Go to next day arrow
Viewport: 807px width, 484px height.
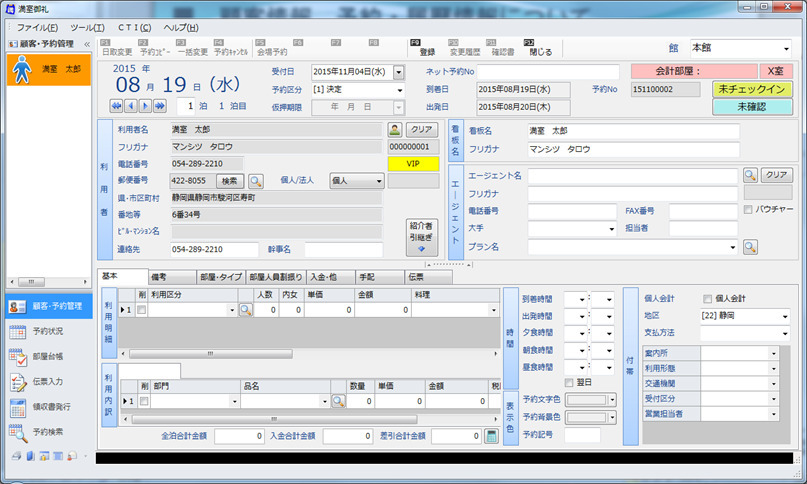click(x=145, y=106)
